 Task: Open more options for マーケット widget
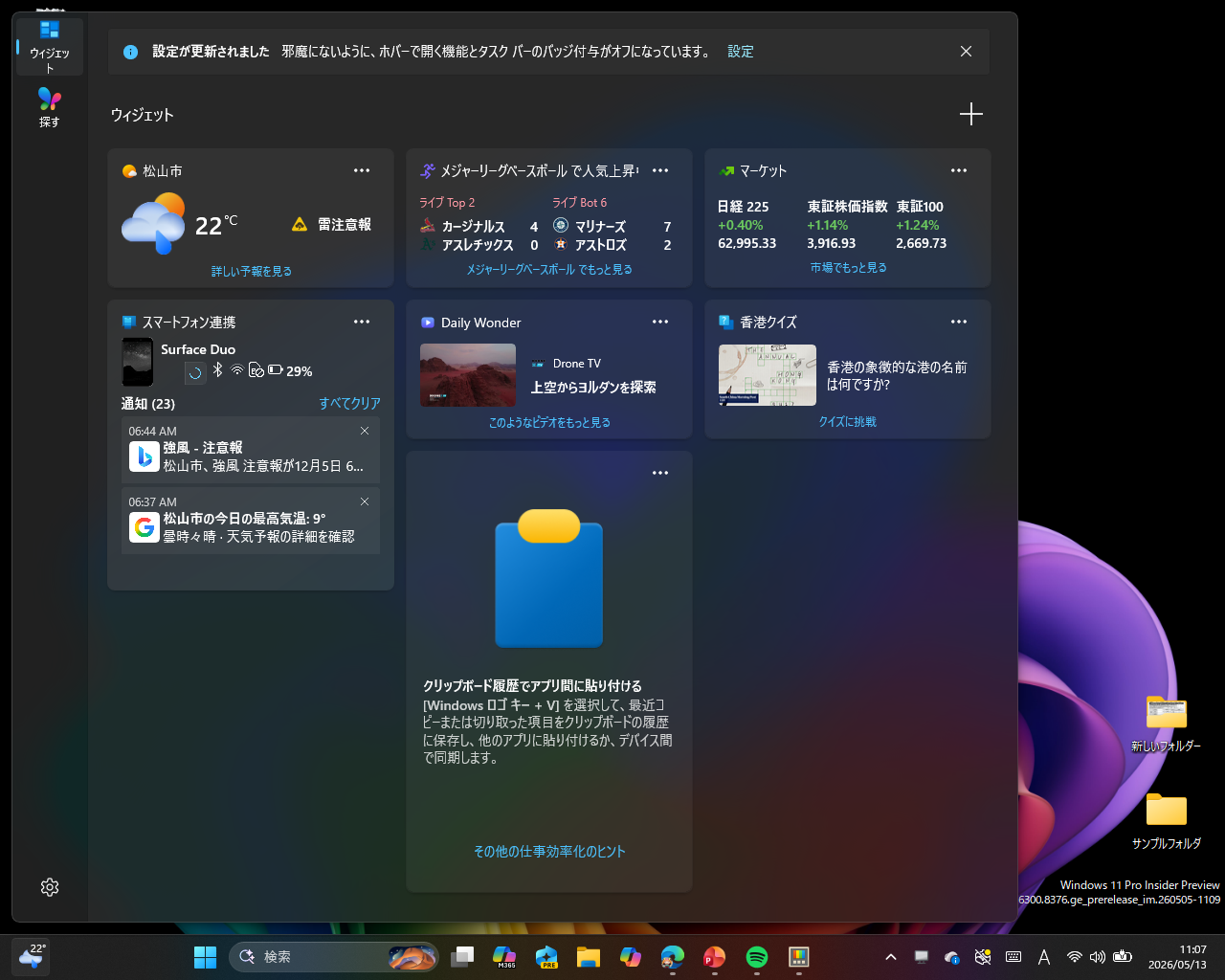pyautogui.click(x=959, y=170)
